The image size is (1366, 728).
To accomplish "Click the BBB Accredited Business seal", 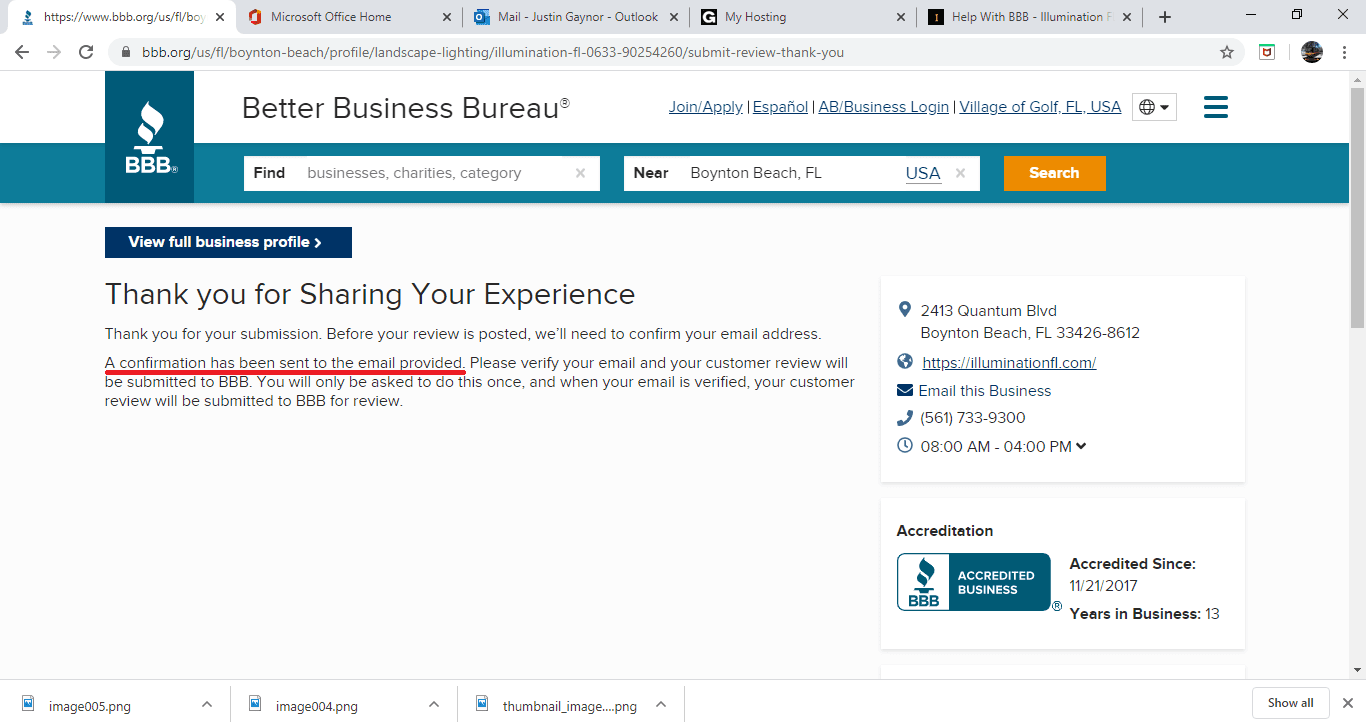I will point(974,582).
